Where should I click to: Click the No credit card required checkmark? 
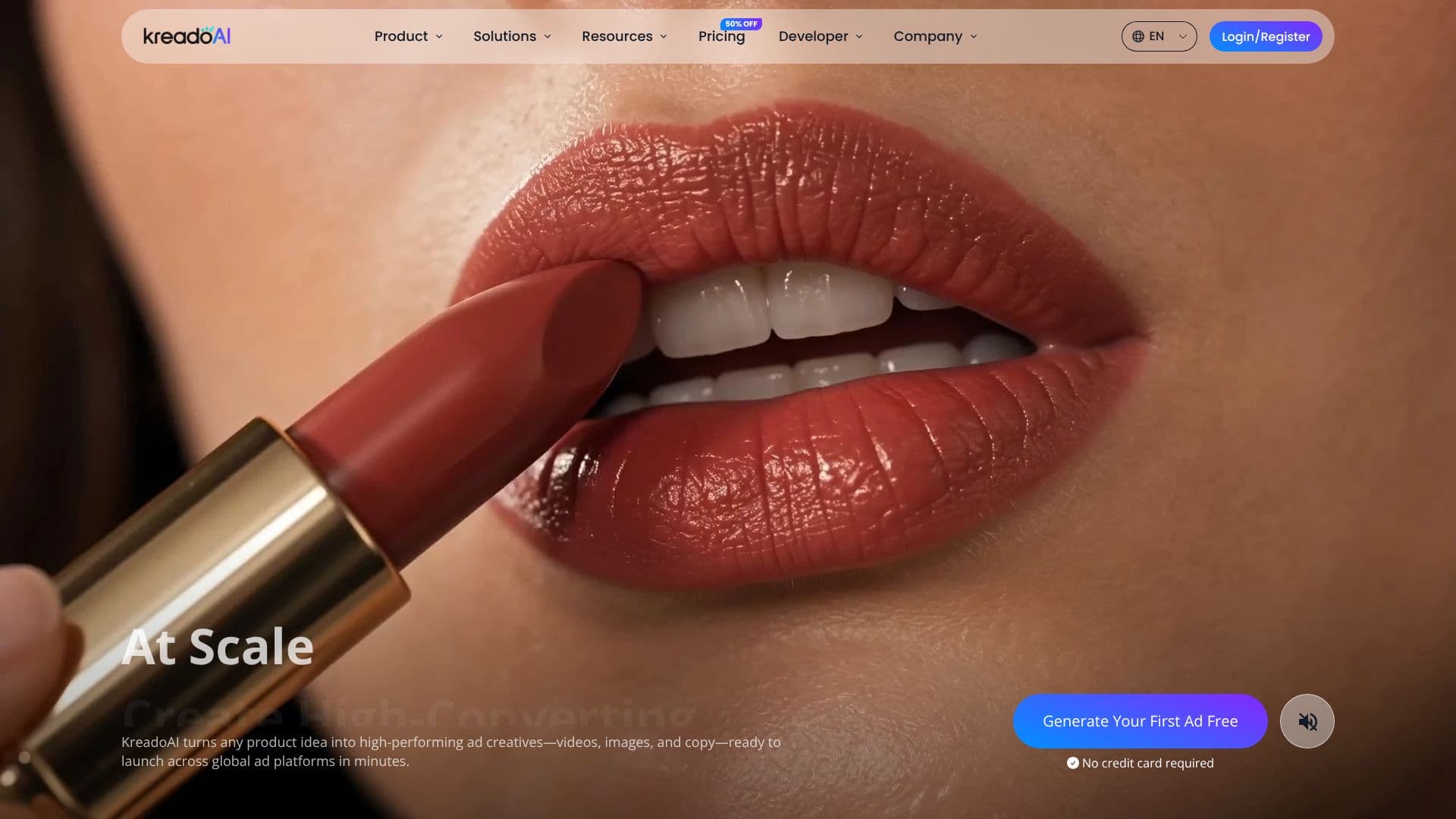(x=1072, y=763)
